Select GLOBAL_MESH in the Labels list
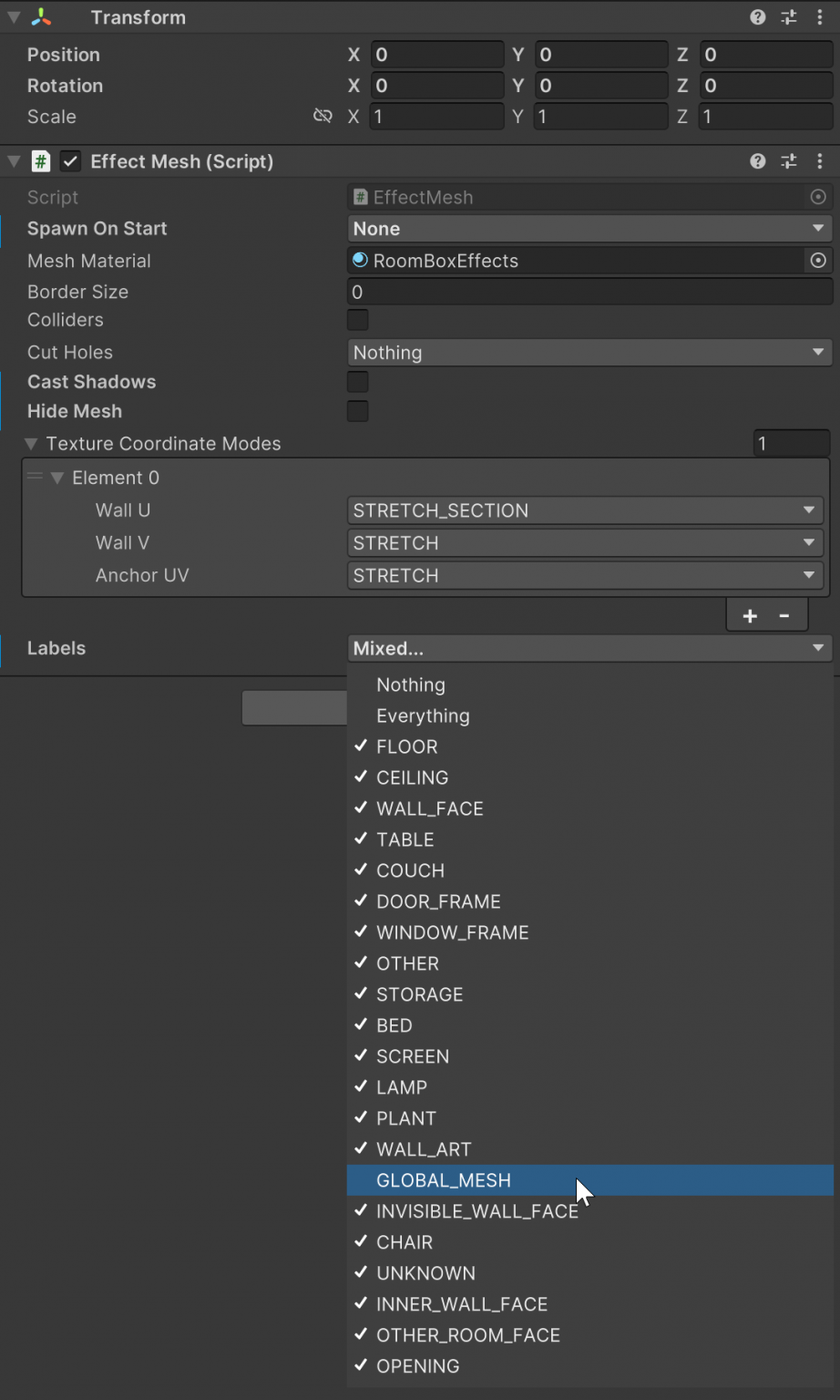This screenshot has height=1400, width=840. pyautogui.click(x=444, y=1180)
